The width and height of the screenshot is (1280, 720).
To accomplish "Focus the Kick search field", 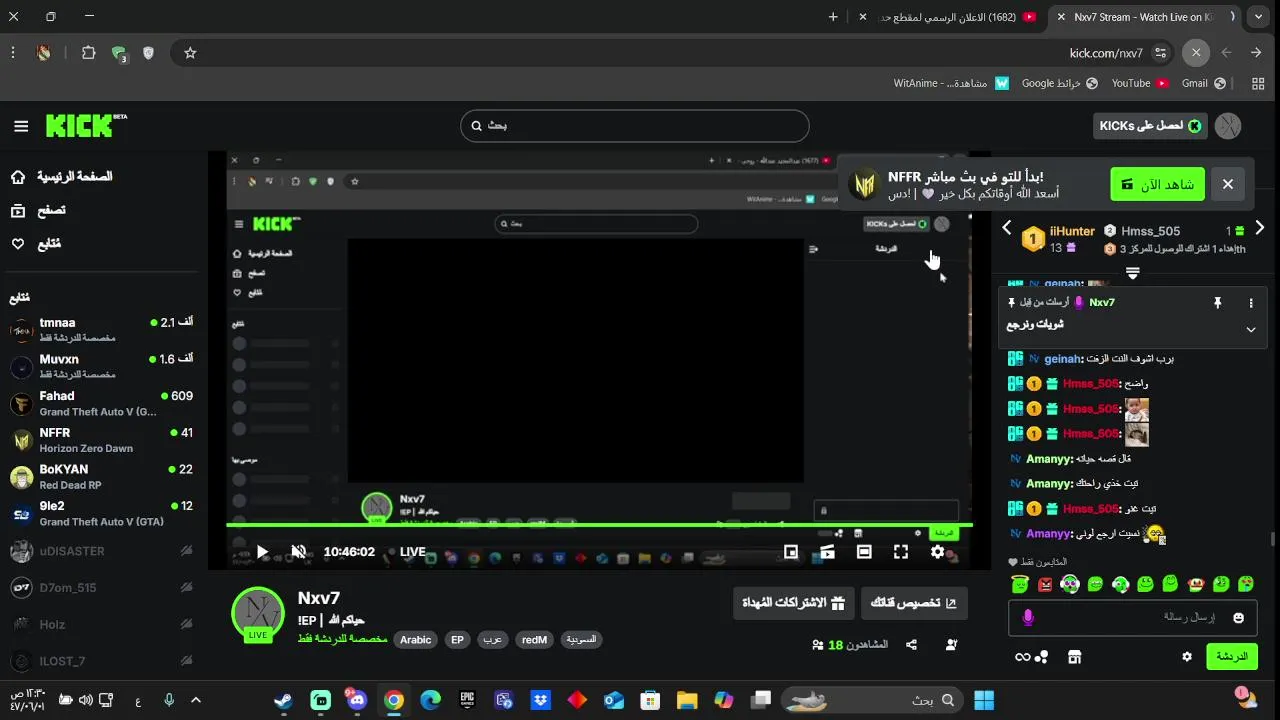I will click(634, 126).
